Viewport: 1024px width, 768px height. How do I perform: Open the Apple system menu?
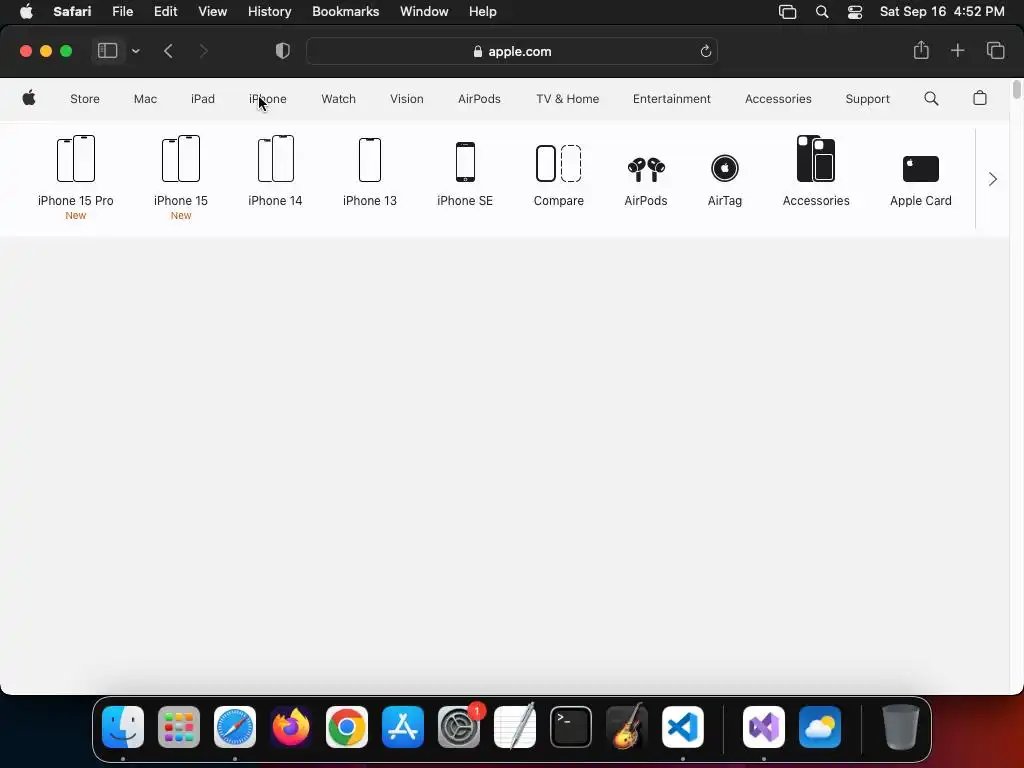26,12
